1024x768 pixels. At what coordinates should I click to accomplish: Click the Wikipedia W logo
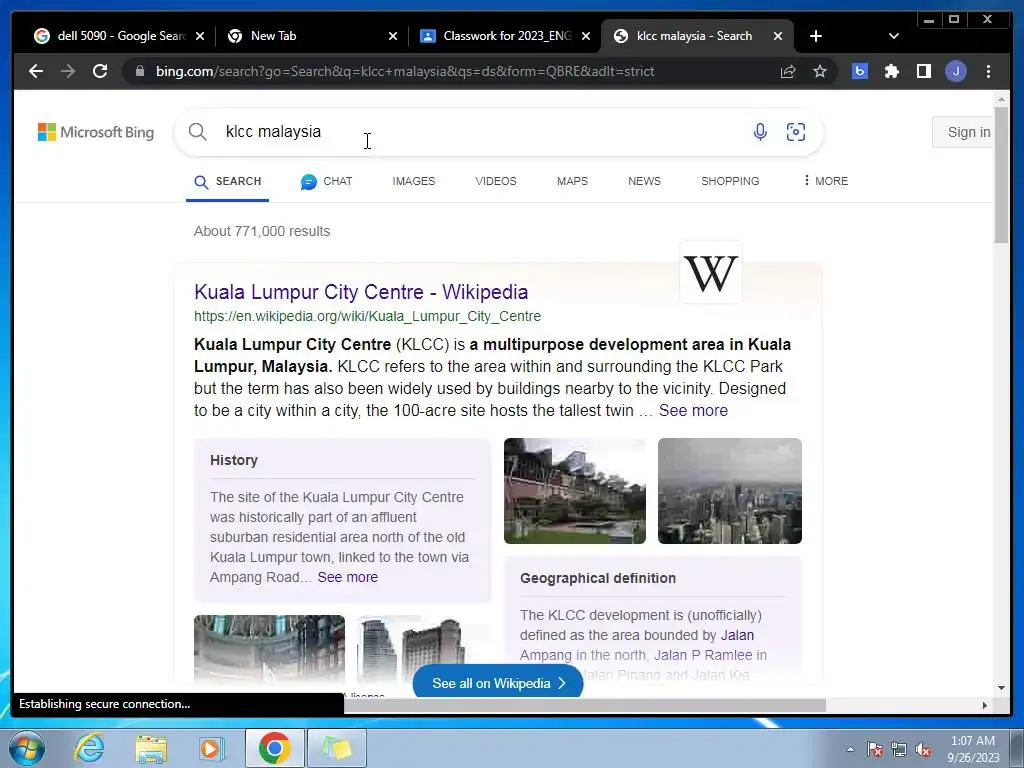(x=711, y=272)
